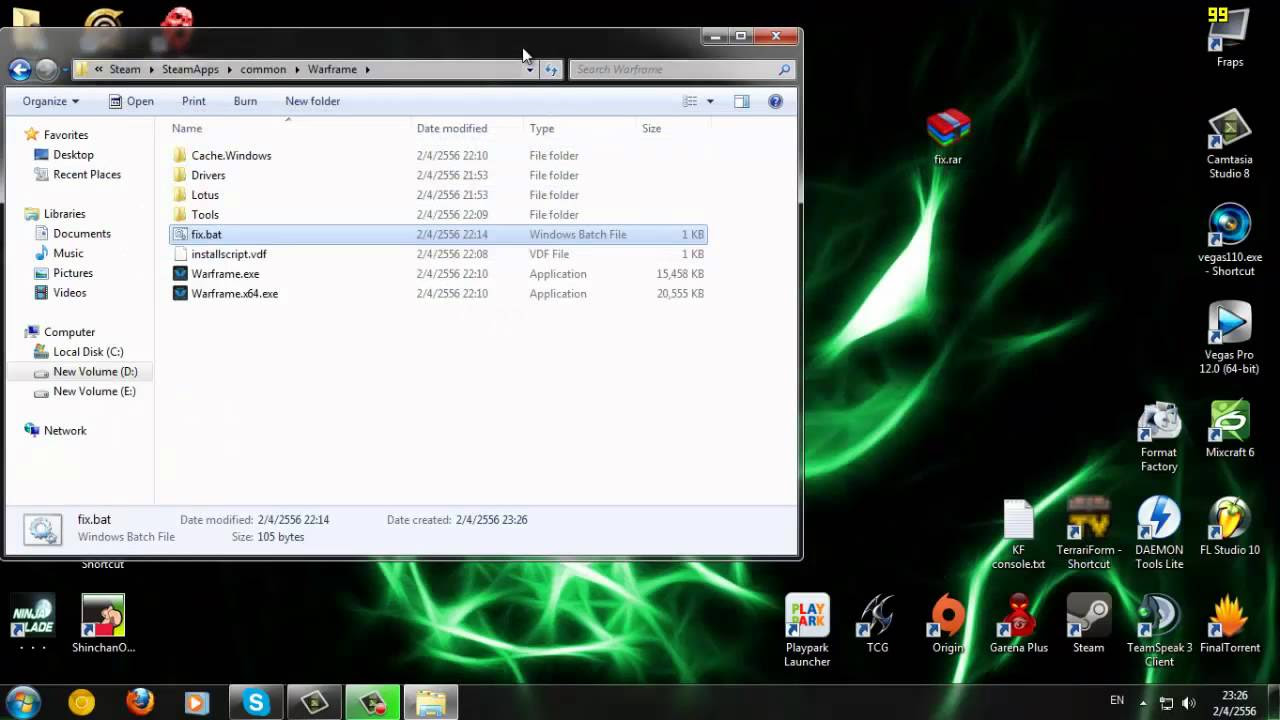Viewport: 1280px width, 720px height.
Task: Expand the arrow after SteamApps breadcrumb
Action: point(229,69)
